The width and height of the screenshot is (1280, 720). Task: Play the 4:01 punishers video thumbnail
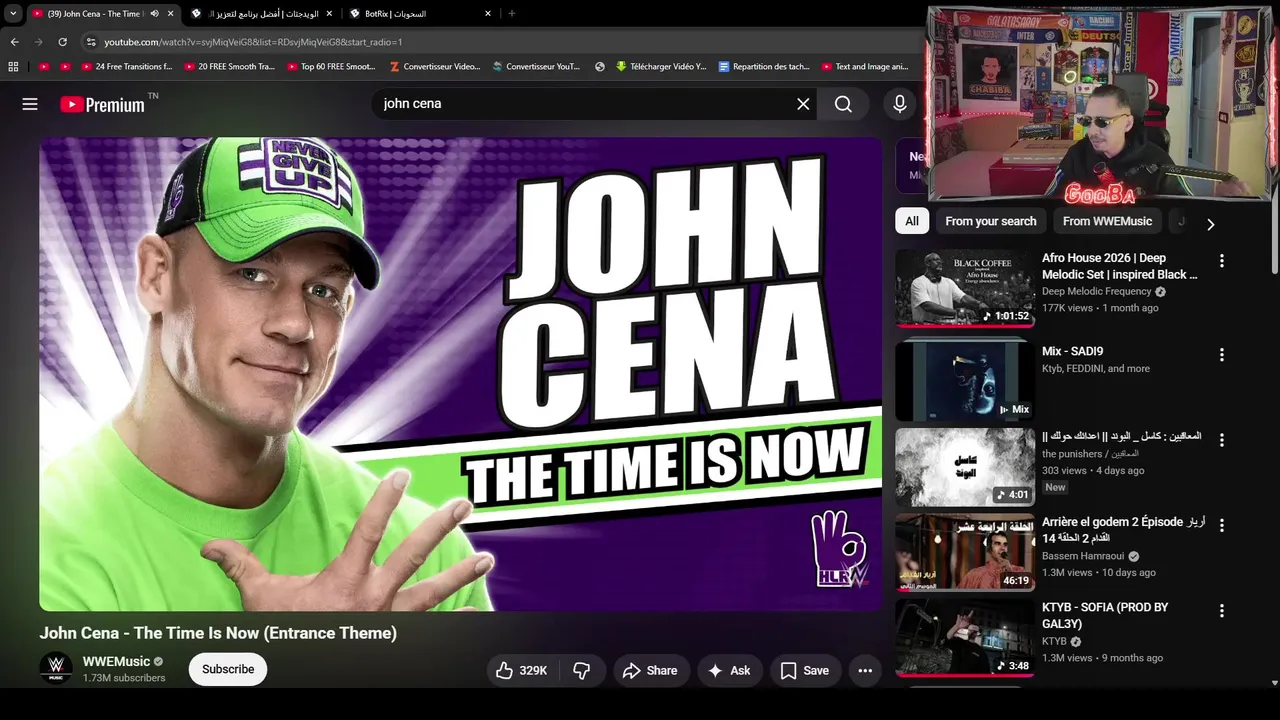965,467
